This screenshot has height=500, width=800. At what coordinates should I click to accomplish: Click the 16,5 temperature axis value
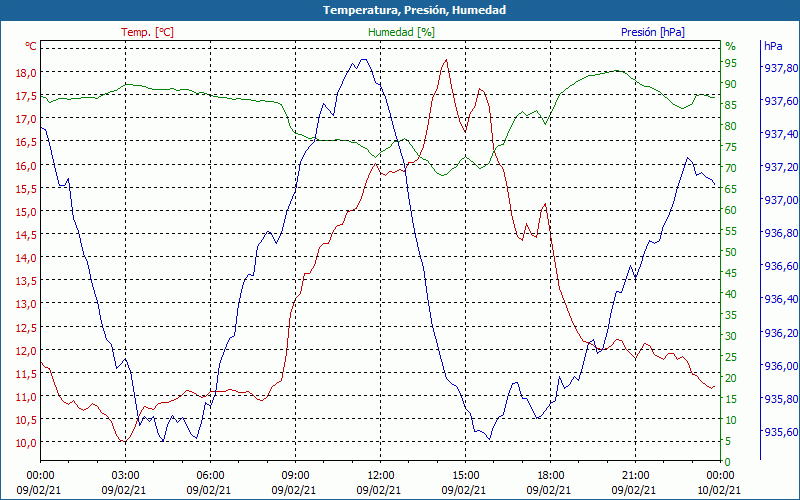click(x=27, y=142)
